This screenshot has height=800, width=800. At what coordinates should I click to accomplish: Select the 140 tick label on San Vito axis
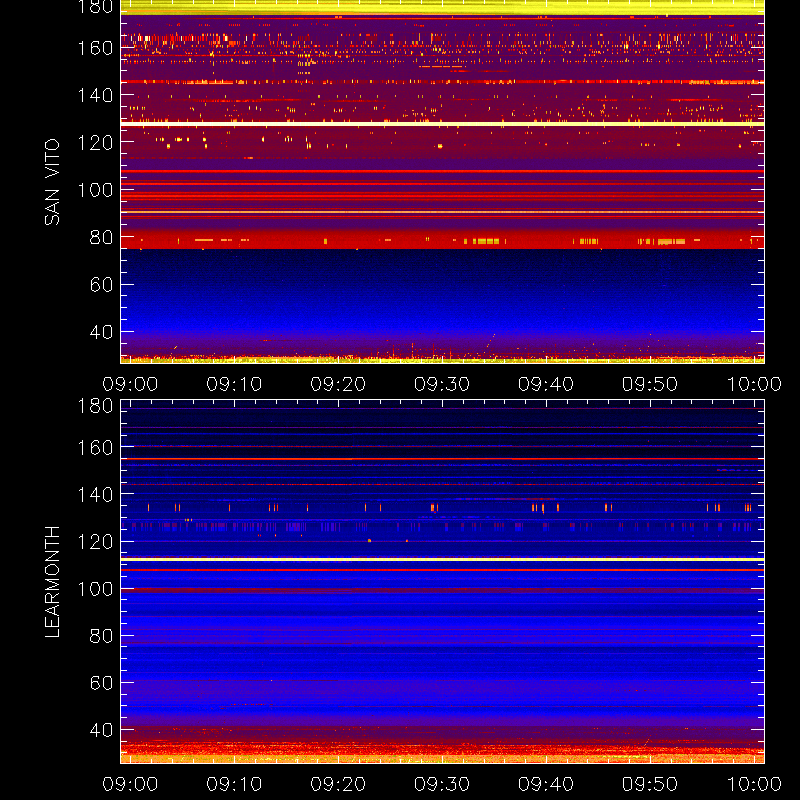coord(95,95)
